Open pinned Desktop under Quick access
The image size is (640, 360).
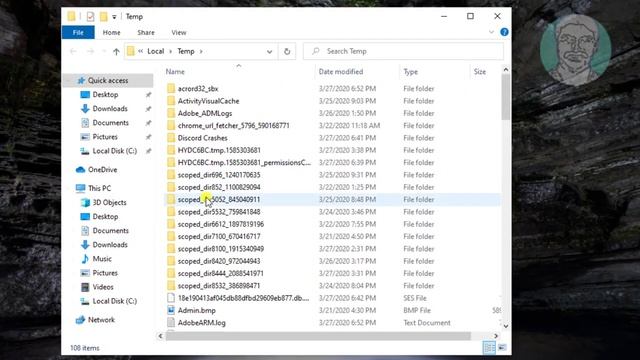[x=105, y=94]
